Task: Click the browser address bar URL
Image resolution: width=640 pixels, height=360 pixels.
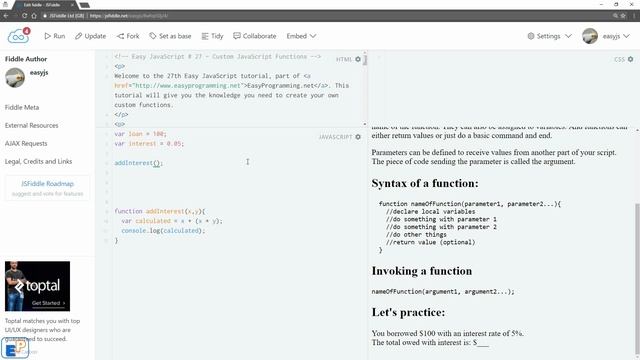Action: [128, 16]
